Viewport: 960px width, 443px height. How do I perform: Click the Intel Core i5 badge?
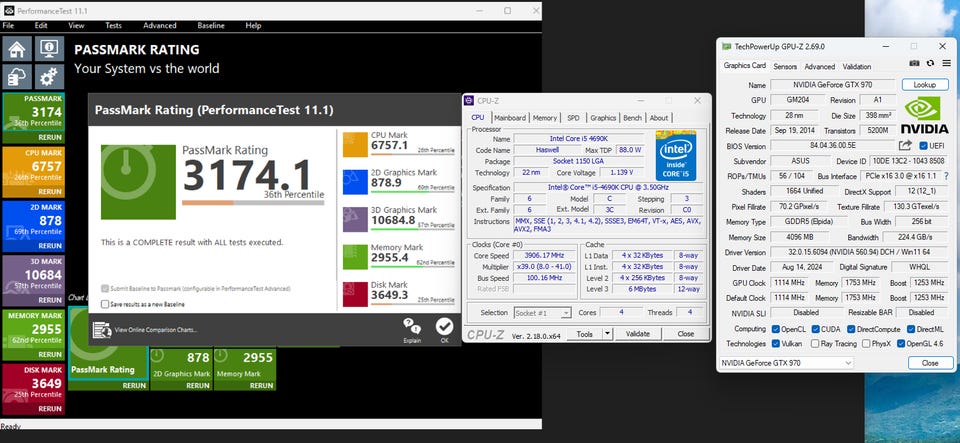tap(675, 155)
